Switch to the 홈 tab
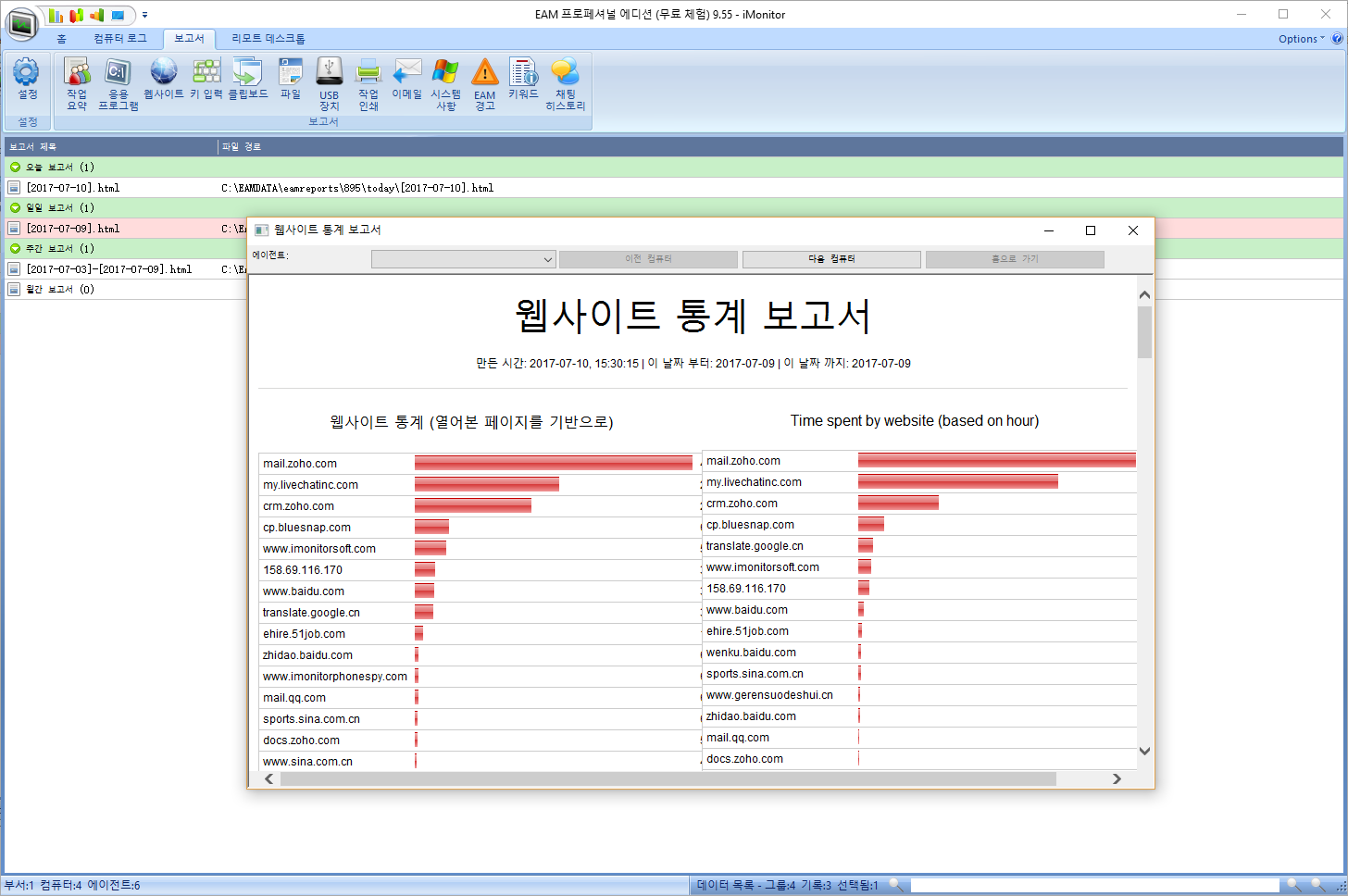1348x896 pixels. [62, 39]
